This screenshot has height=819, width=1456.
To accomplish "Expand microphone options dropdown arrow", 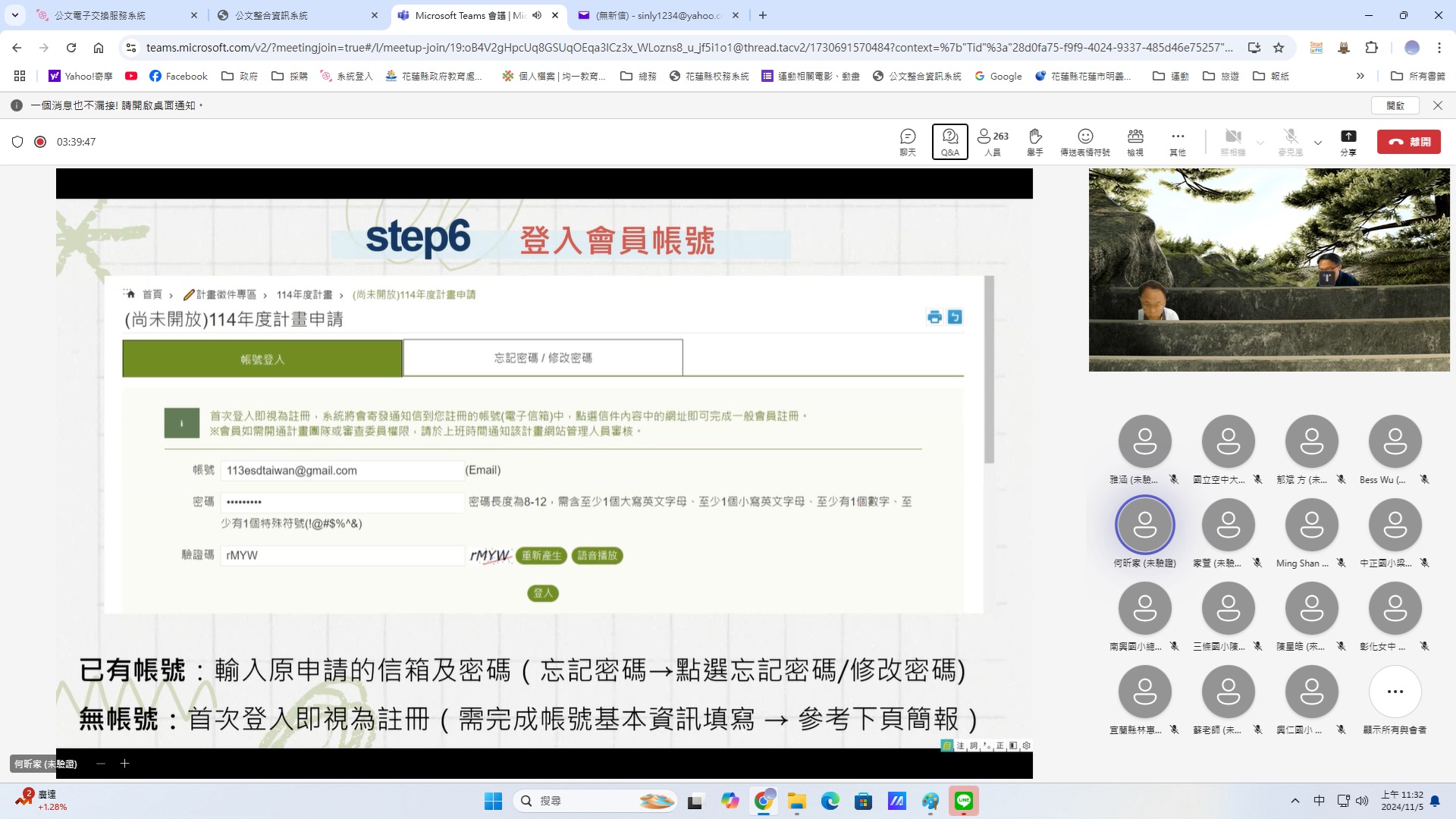I will [x=1318, y=142].
